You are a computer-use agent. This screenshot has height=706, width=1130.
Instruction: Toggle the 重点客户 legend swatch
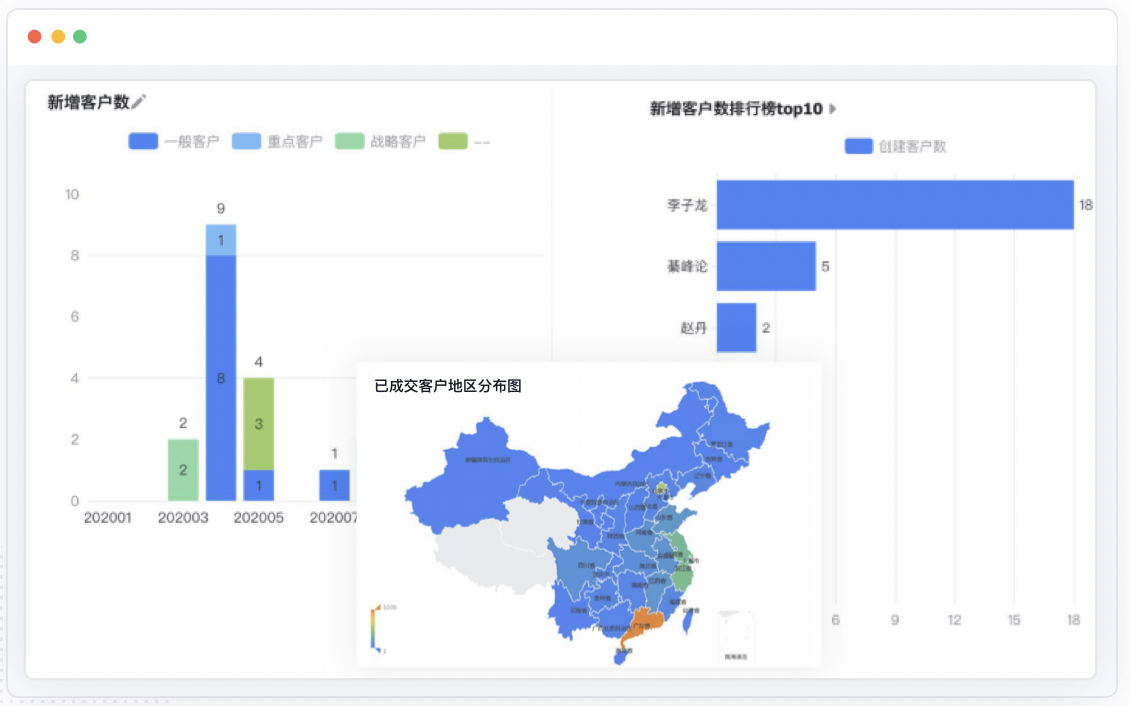(246, 141)
